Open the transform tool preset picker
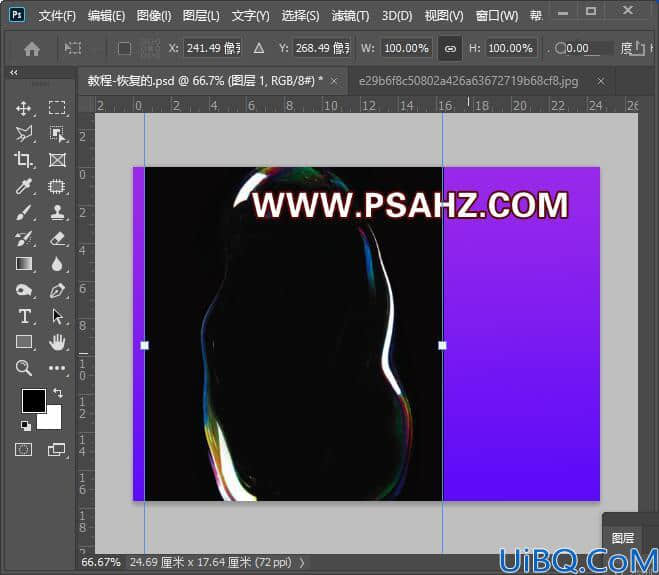659x575 pixels. 73,48
